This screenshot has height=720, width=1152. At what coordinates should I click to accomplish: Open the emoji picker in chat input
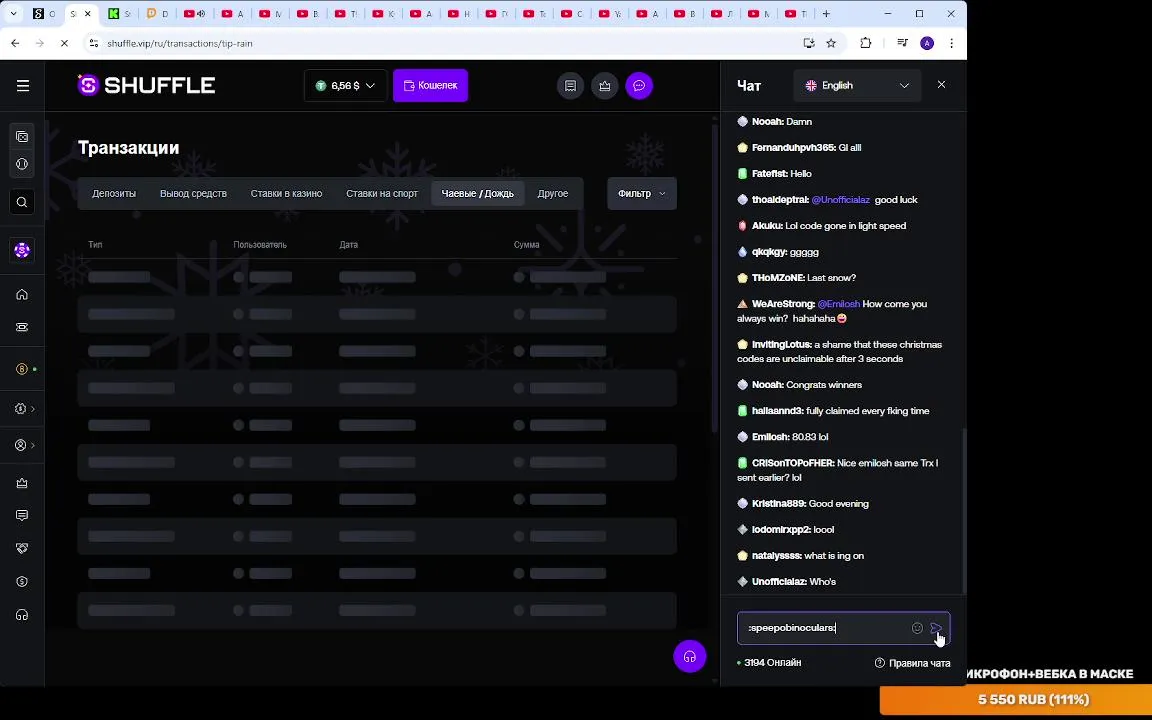(x=917, y=628)
